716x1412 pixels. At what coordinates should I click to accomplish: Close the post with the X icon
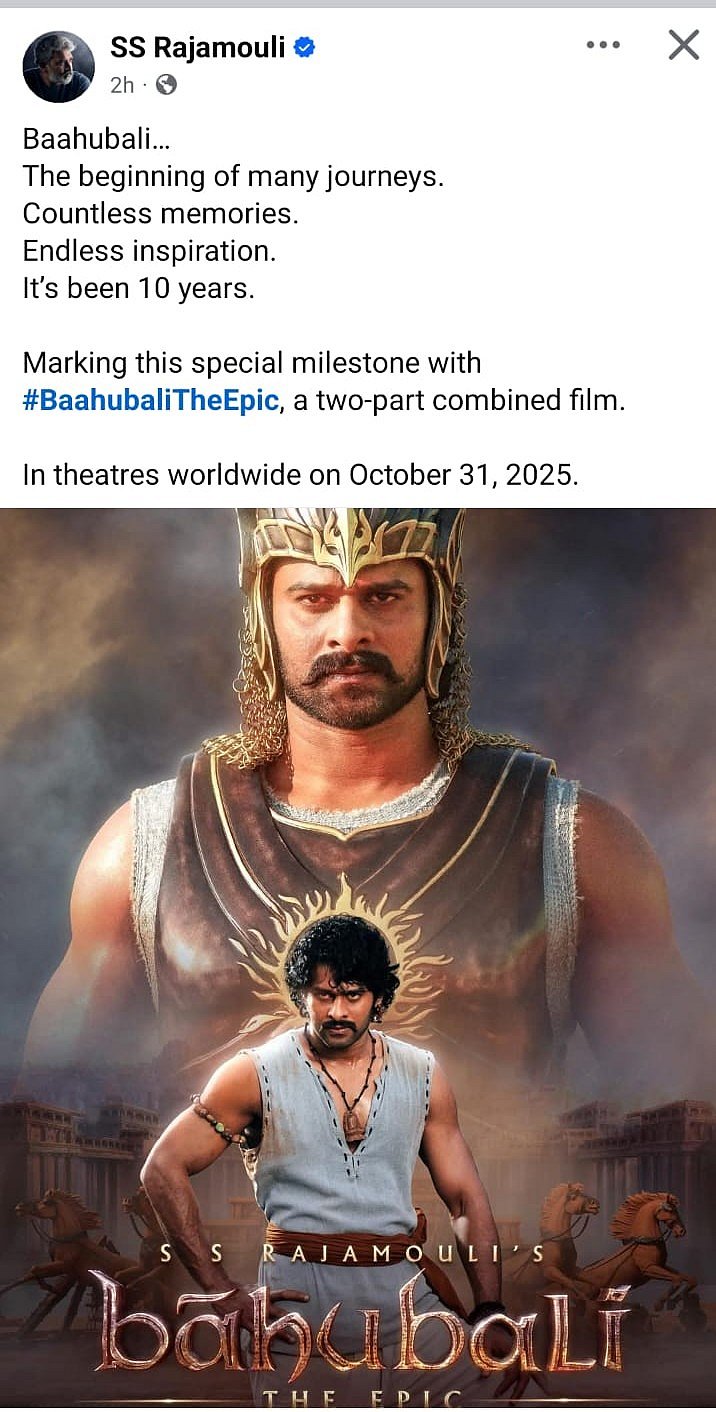(683, 45)
